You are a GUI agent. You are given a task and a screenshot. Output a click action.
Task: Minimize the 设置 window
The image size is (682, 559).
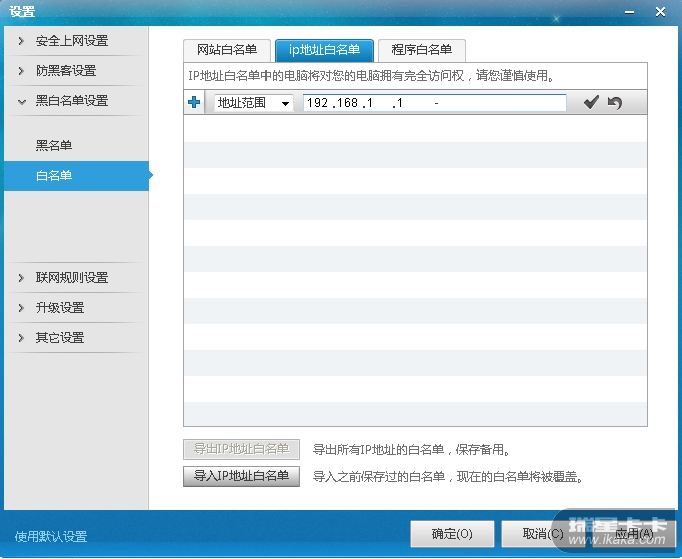click(629, 12)
